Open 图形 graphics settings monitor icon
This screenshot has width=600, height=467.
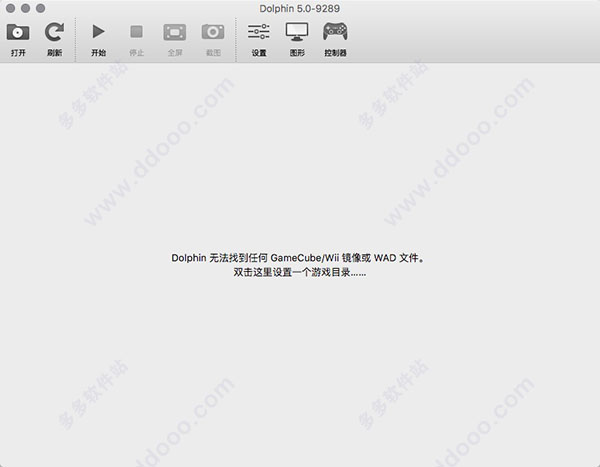(x=297, y=32)
